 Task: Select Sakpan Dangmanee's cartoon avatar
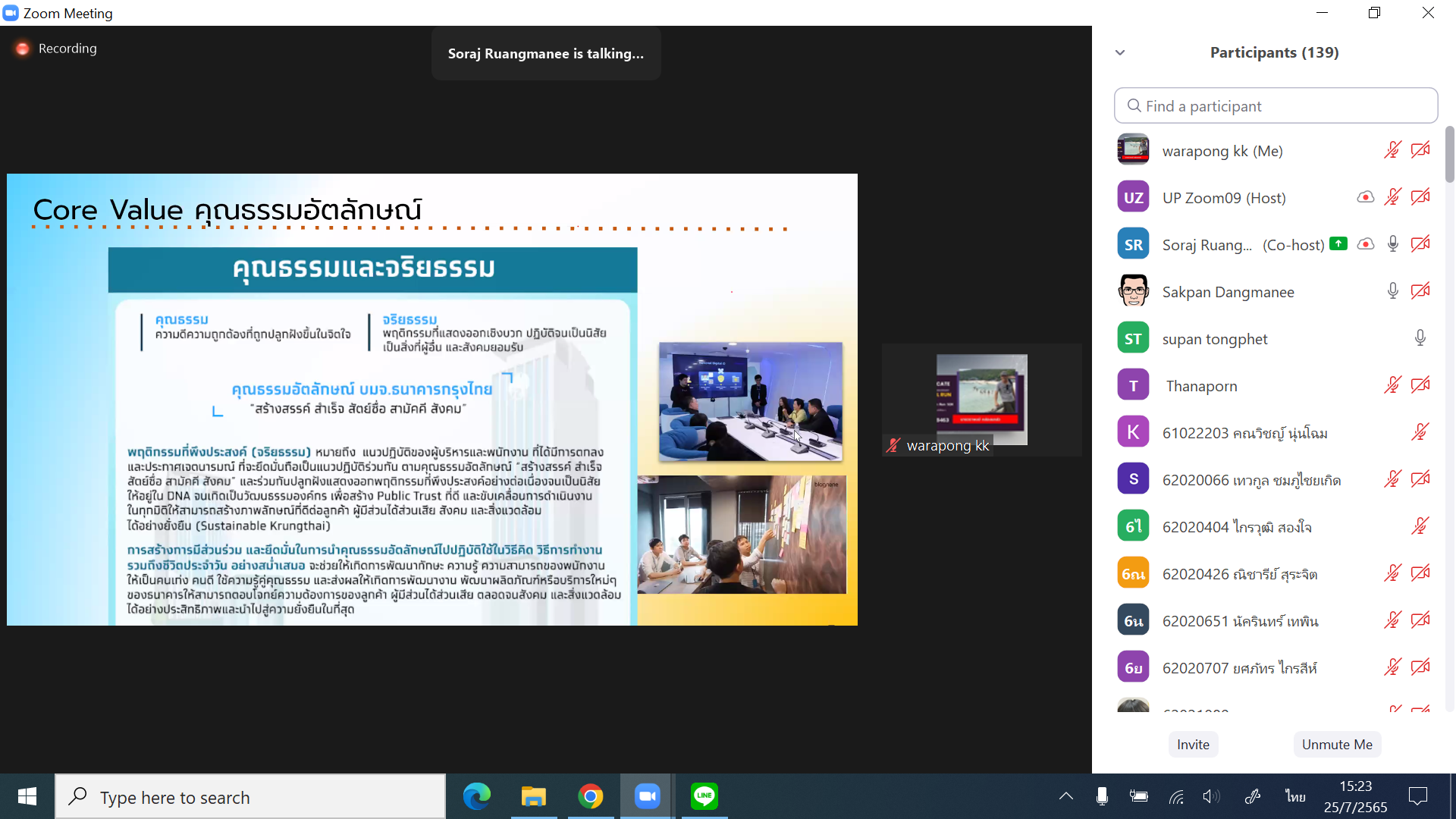point(1133,291)
